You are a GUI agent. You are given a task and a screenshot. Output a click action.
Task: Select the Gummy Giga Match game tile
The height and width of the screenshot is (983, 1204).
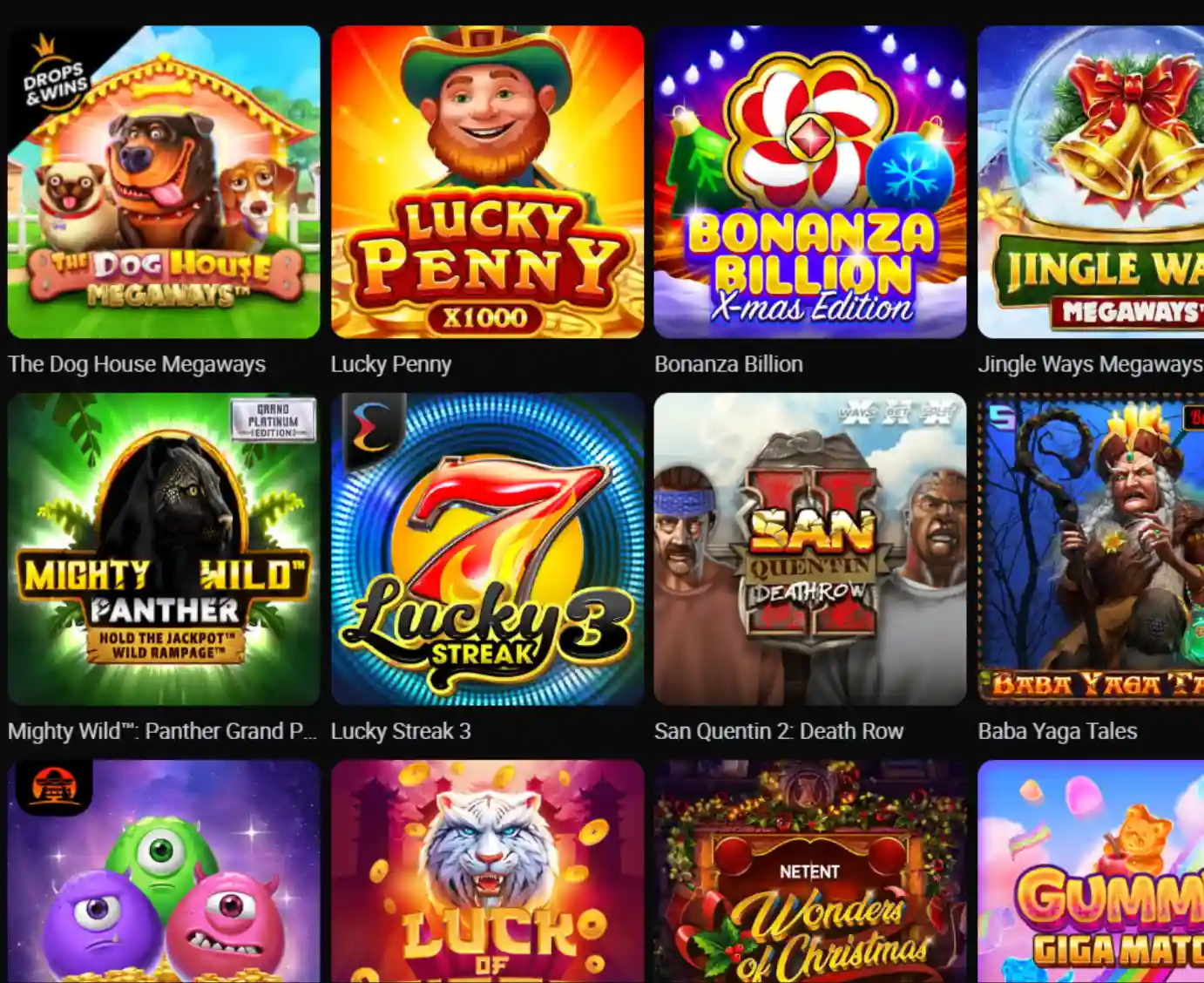coord(1091,871)
